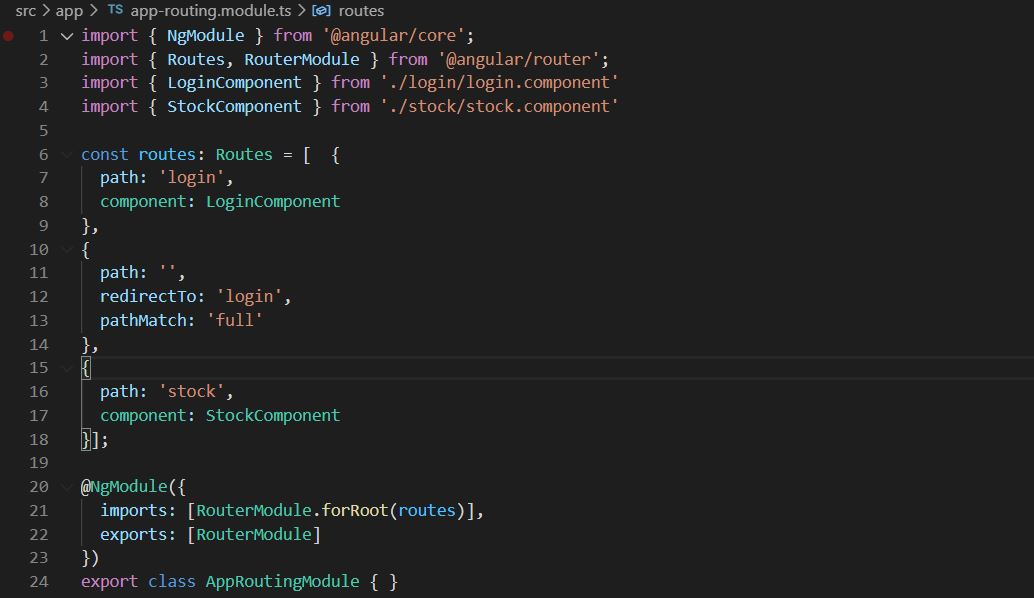The image size is (1034, 598).
Task: Click the './login/login.component' path string
Action: tap(499, 83)
